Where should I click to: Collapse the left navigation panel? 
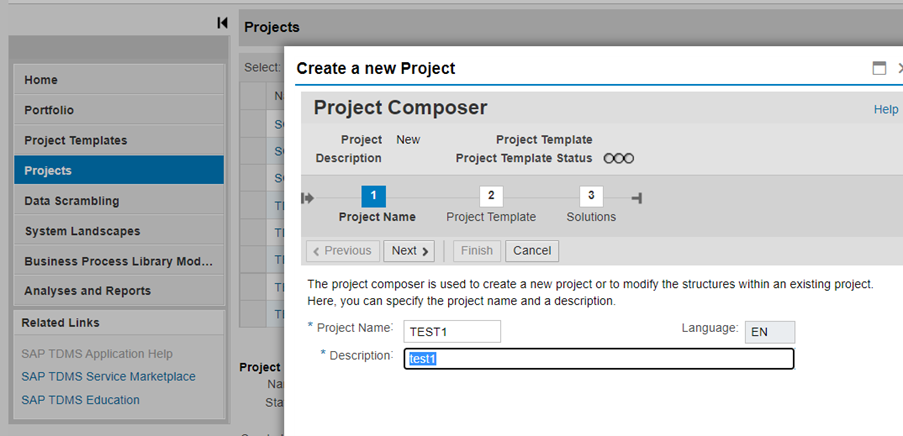[x=222, y=23]
